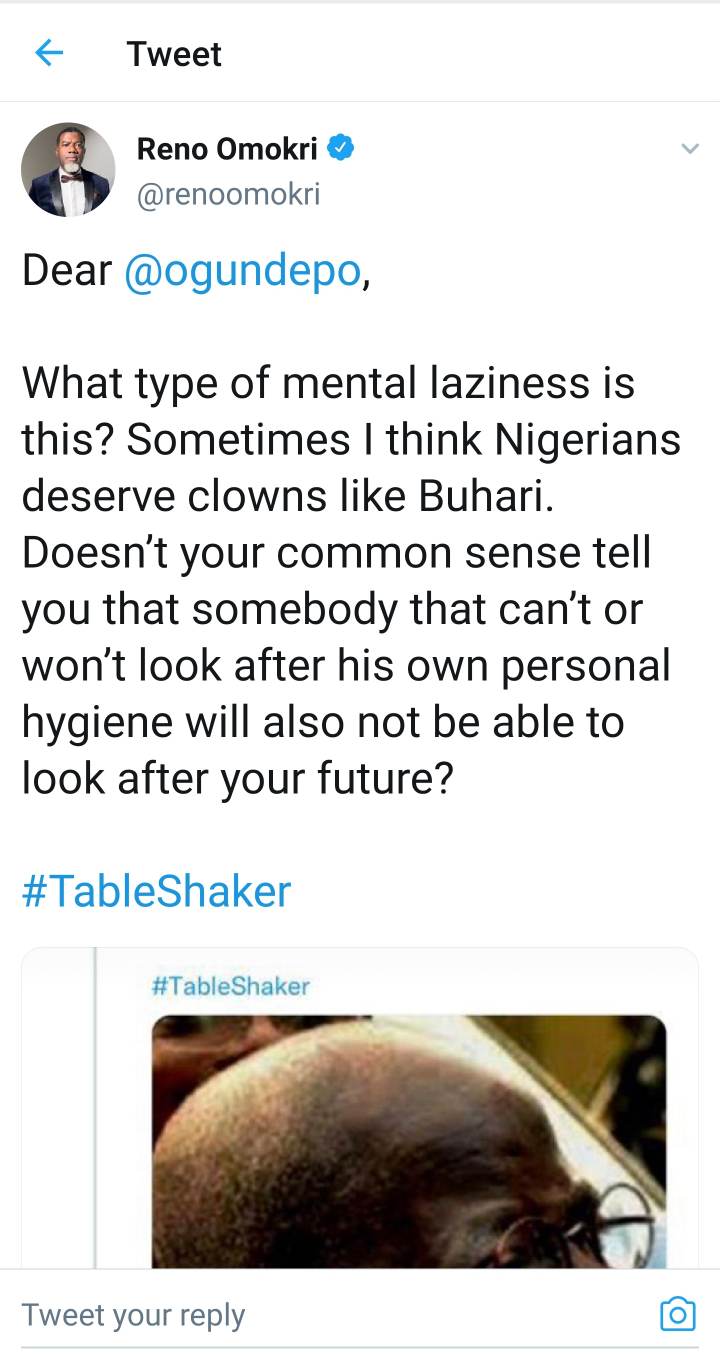Tap the camera icon in reply bar
This screenshot has height=1358, width=720.
[677, 1314]
